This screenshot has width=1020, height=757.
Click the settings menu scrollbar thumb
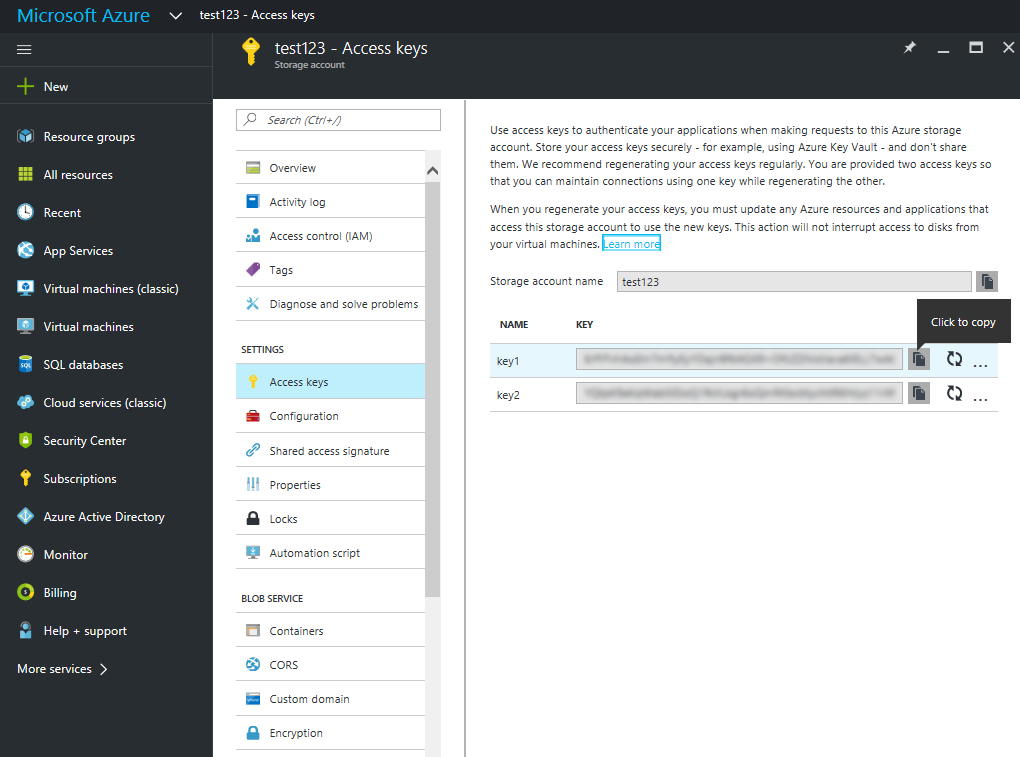(433, 389)
